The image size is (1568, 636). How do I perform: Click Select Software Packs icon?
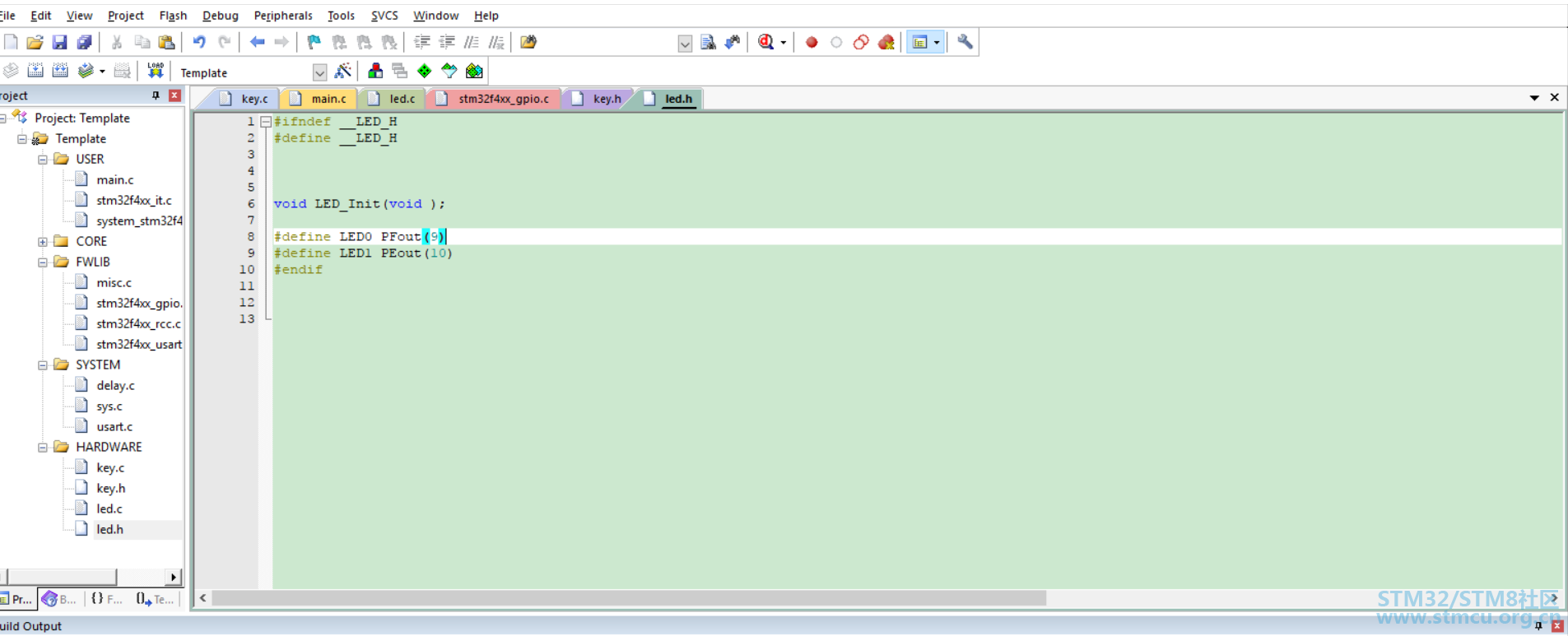449,71
